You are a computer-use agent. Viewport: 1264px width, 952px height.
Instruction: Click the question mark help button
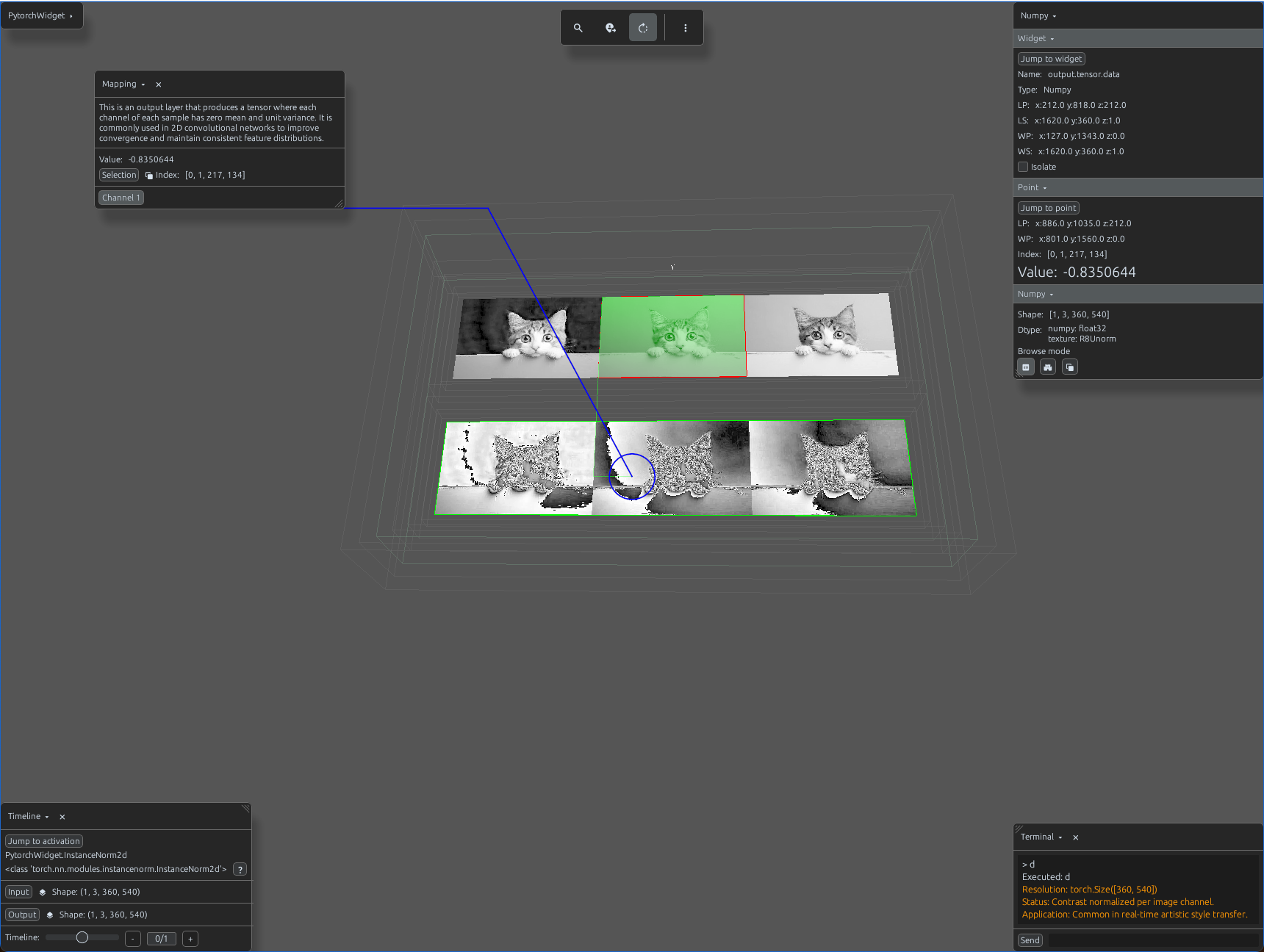click(240, 870)
